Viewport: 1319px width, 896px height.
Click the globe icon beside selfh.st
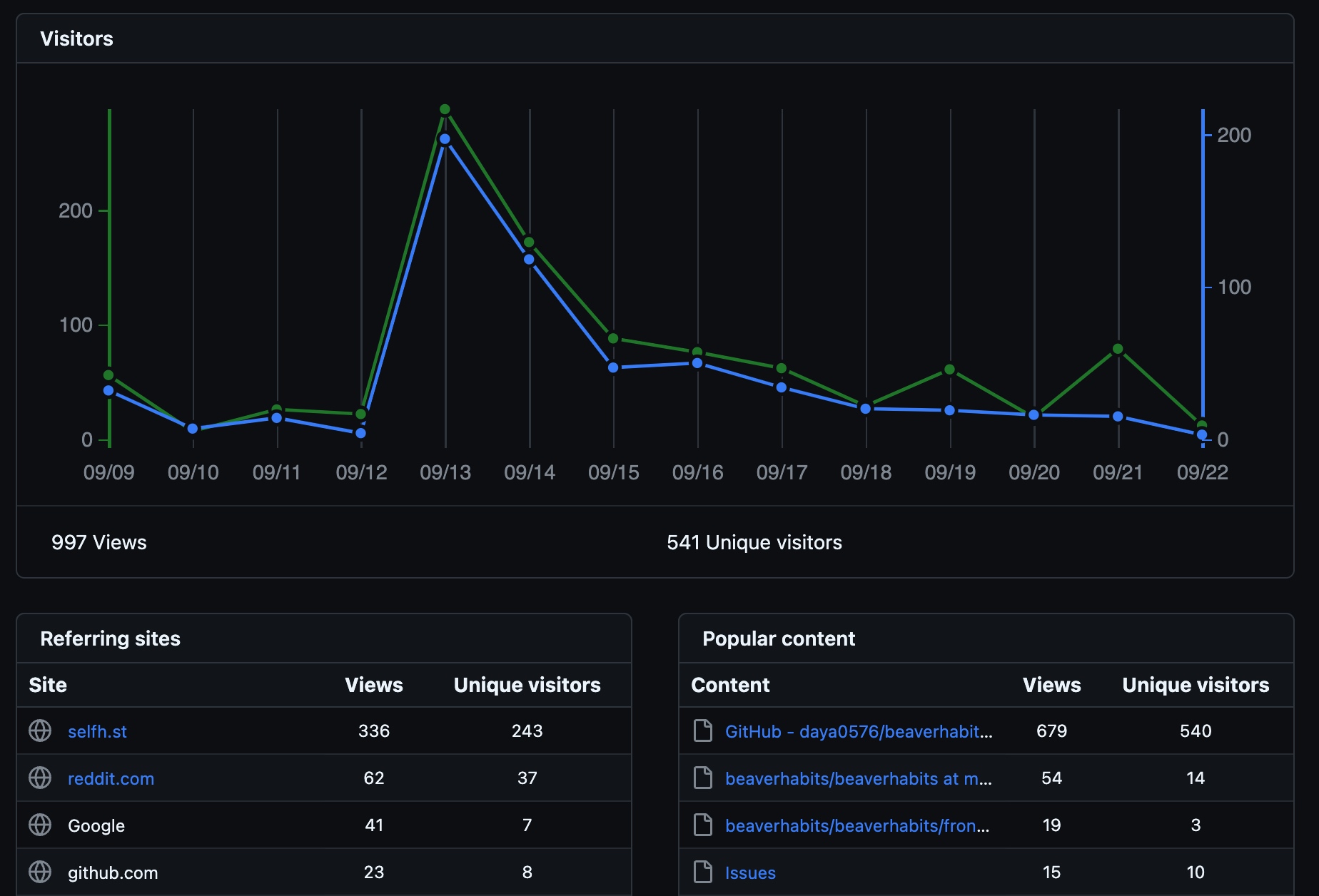click(40, 730)
